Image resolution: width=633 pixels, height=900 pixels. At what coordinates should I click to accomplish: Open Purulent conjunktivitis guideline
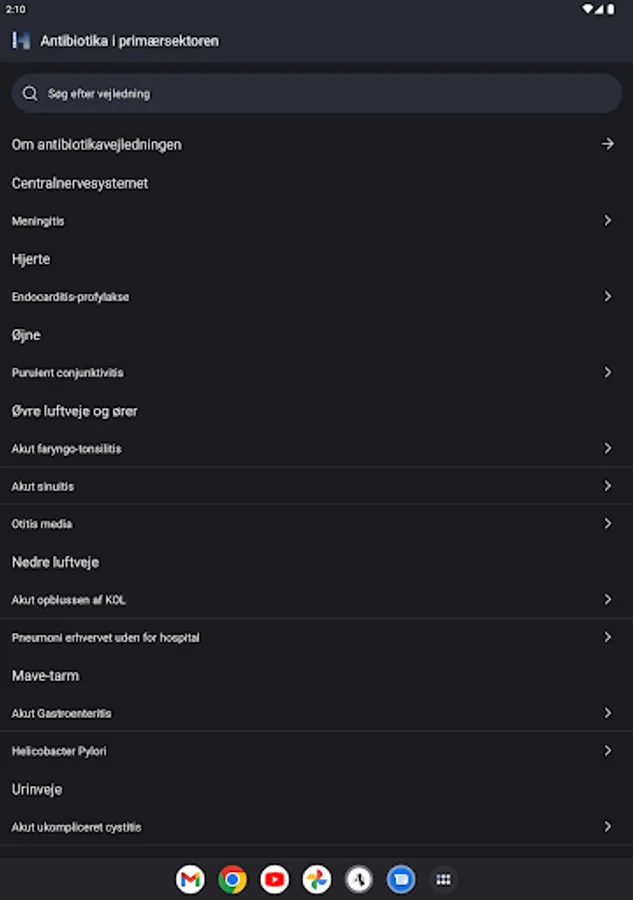pos(67,373)
